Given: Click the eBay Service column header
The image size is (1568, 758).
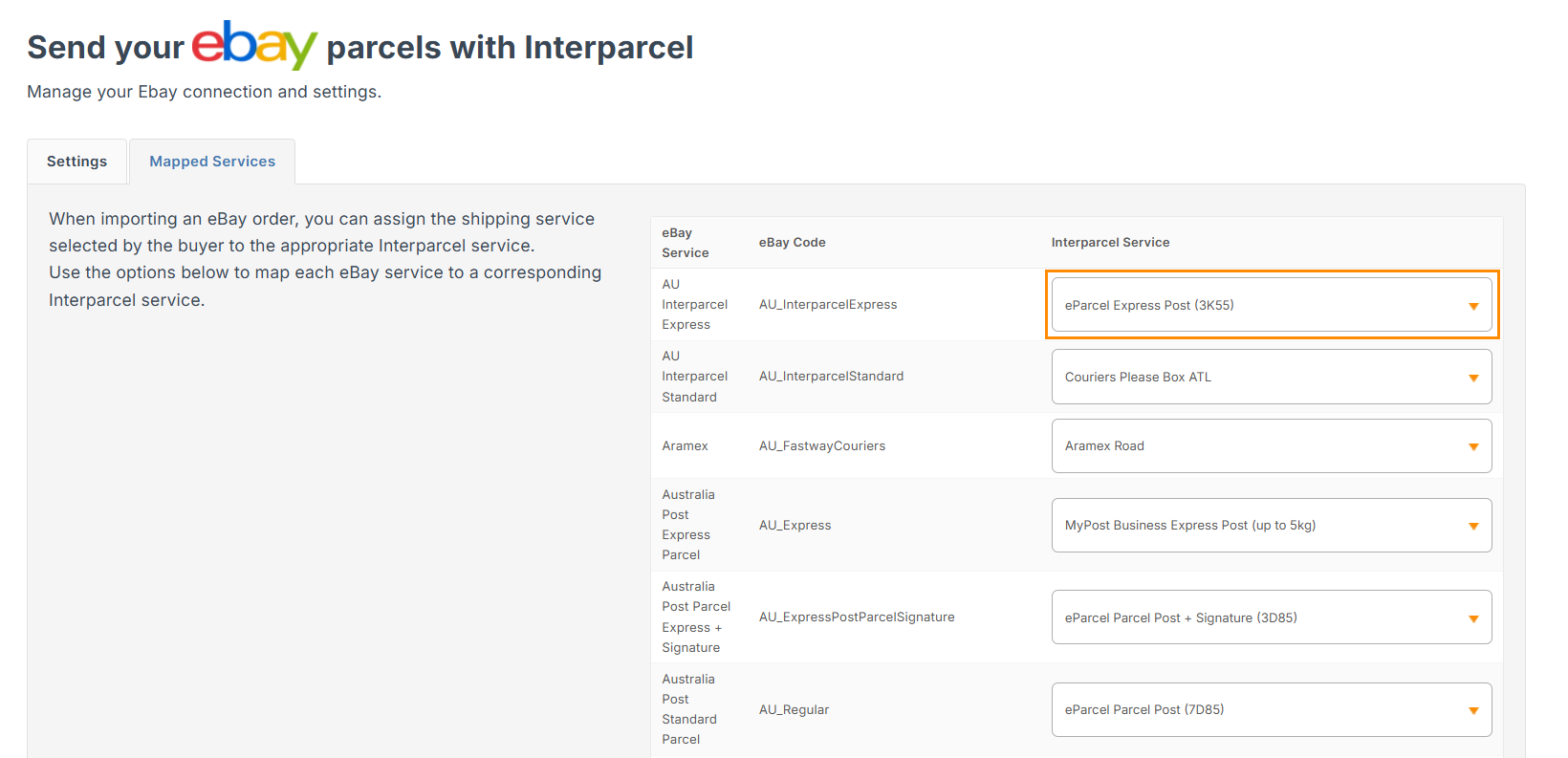Looking at the screenshot, I should coord(686,243).
